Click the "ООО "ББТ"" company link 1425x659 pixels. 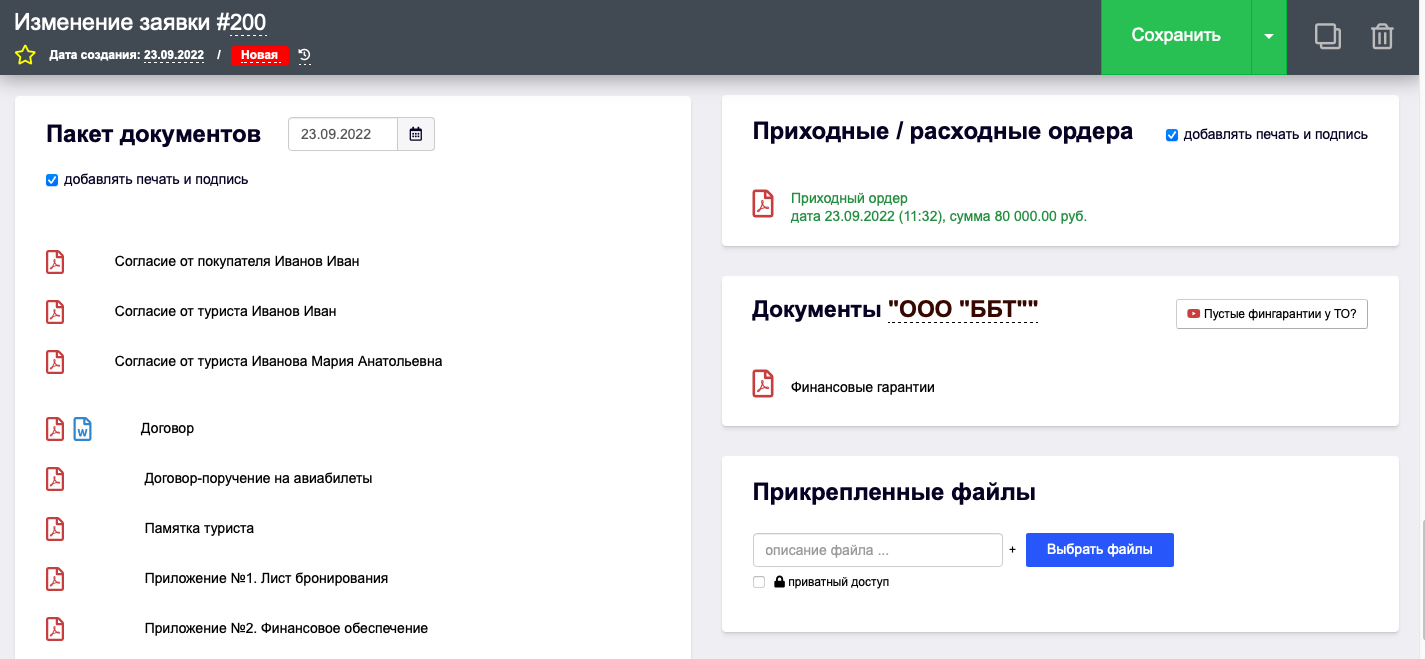[x=963, y=310]
